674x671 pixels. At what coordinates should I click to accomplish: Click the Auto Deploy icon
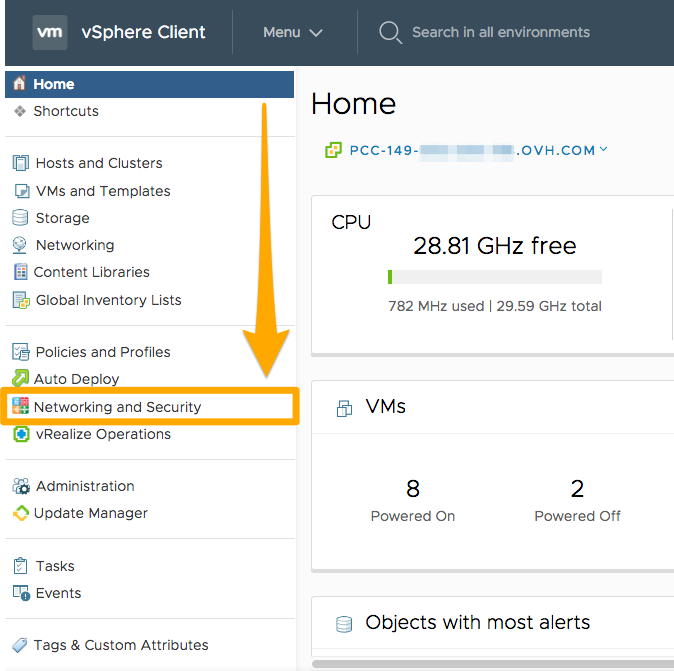pyautogui.click(x=20, y=379)
